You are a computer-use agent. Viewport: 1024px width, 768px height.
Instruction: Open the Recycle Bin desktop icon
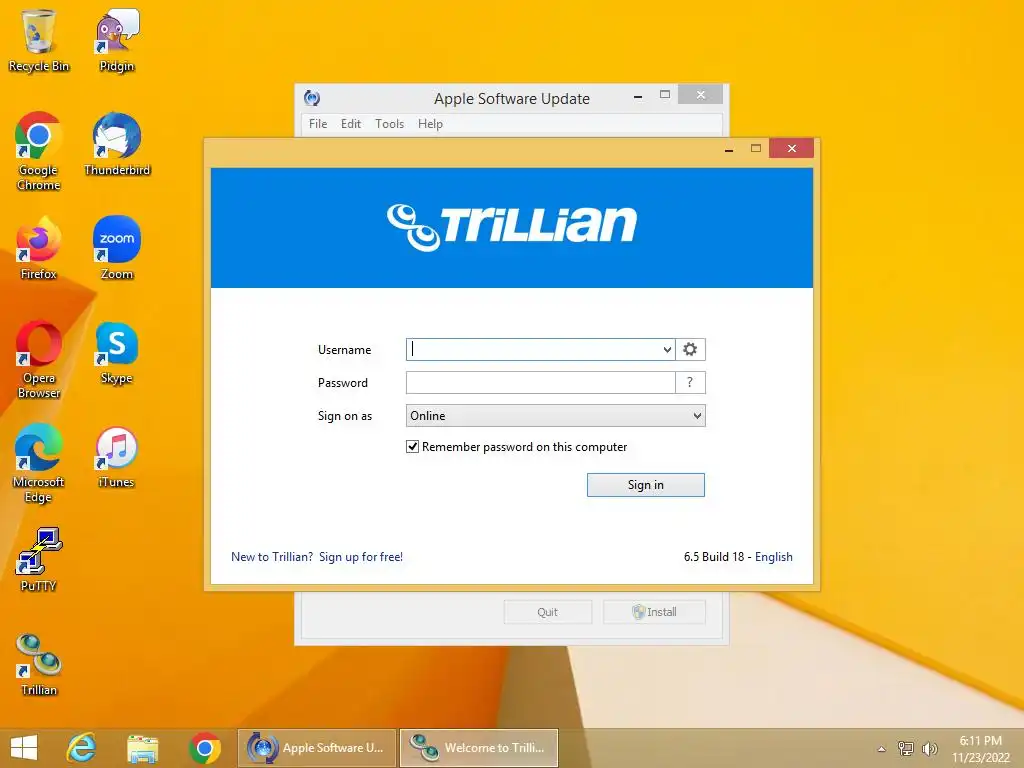39,40
